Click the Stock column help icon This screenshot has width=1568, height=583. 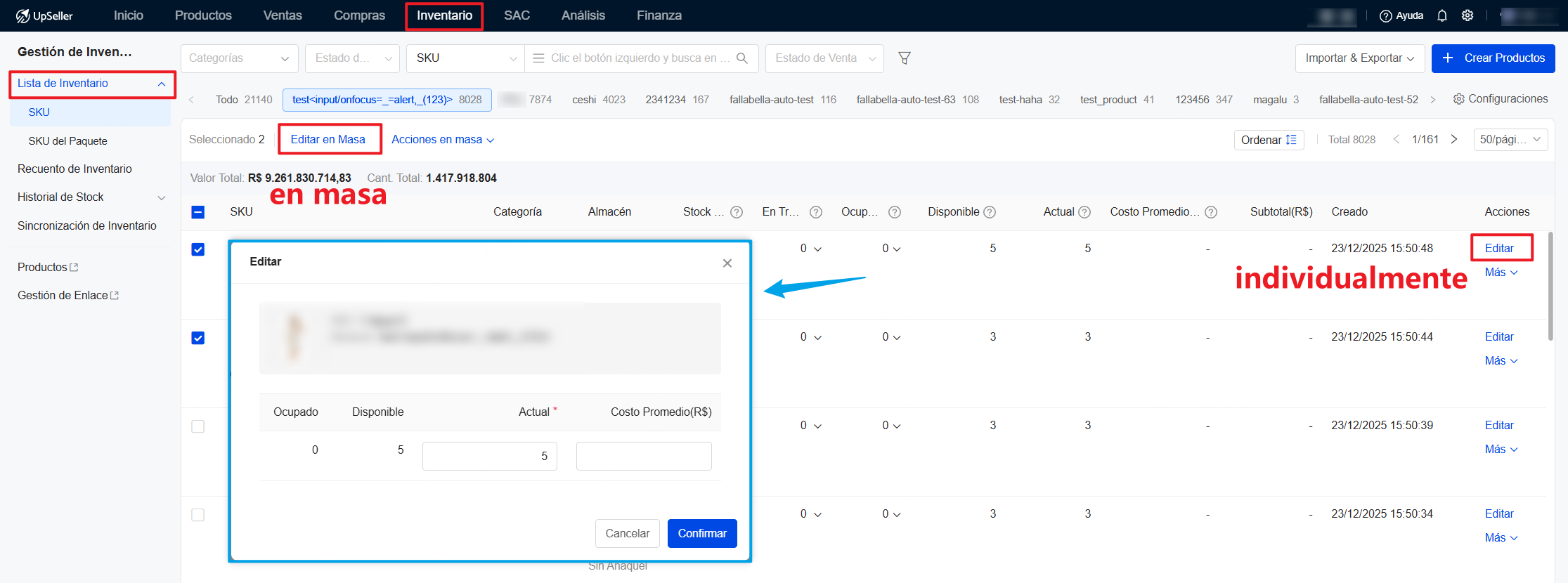737,212
